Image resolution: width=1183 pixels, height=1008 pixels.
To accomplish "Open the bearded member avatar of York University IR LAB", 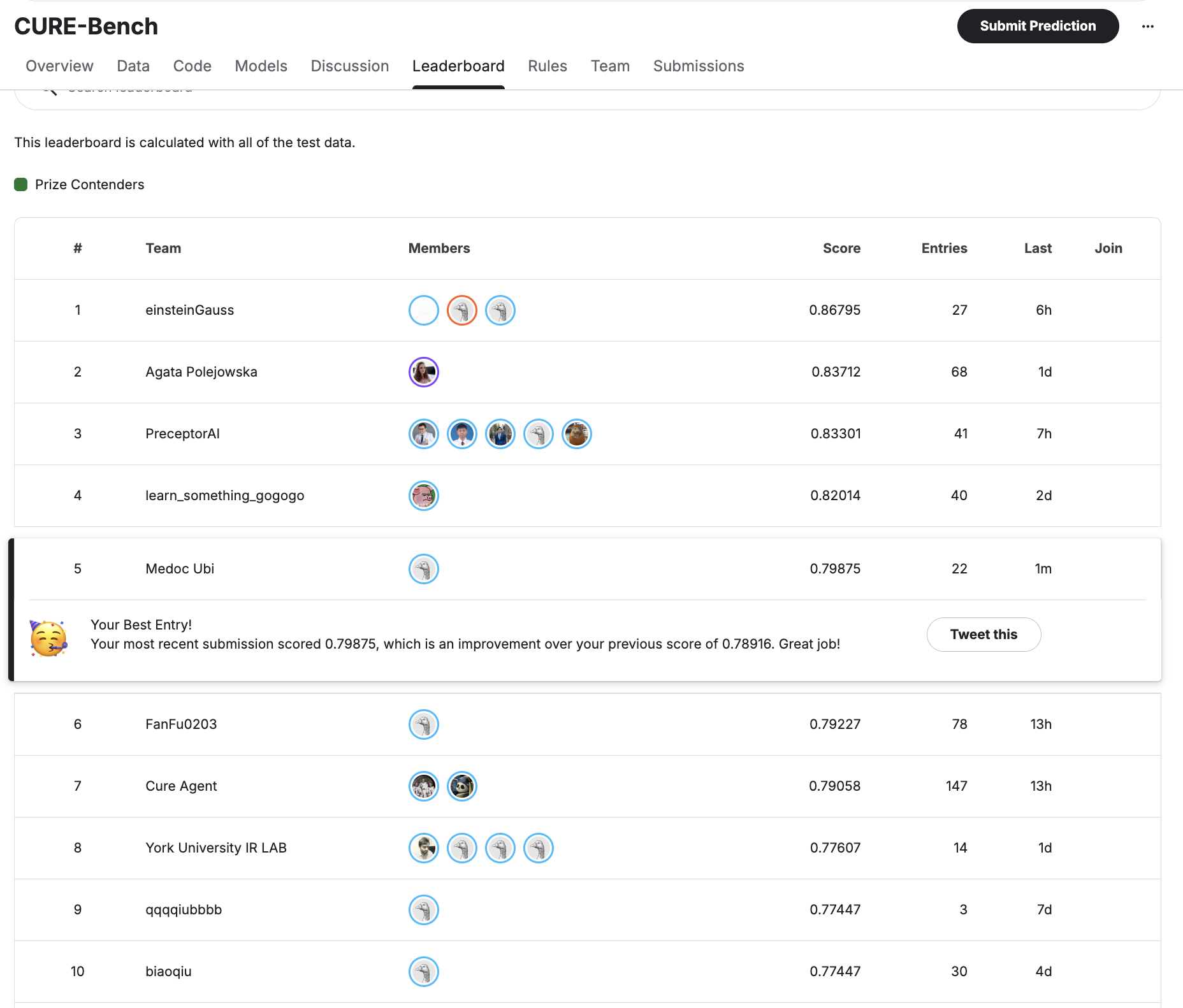I will click(x=423, y=848).
